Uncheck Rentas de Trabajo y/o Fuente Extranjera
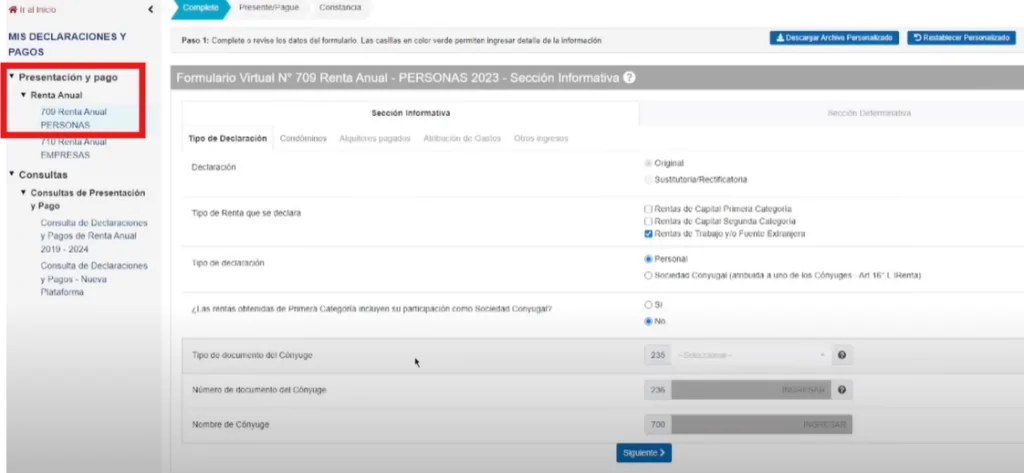This screenshot has width=1024, height=473. tap(649, 233)
